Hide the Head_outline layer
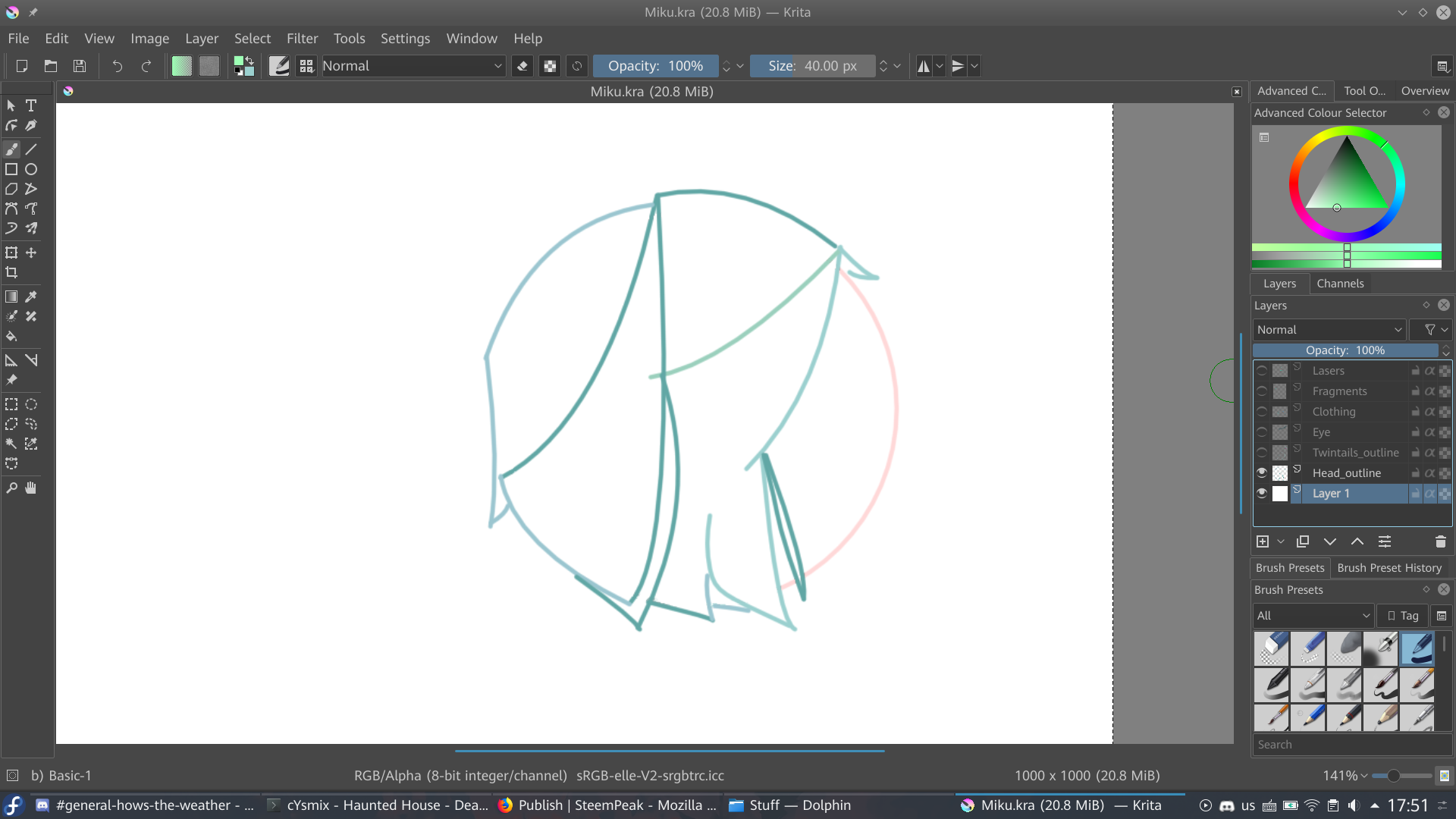Image resolution: width=1456 pixels, height=819 pixels. pos(1262,472)
